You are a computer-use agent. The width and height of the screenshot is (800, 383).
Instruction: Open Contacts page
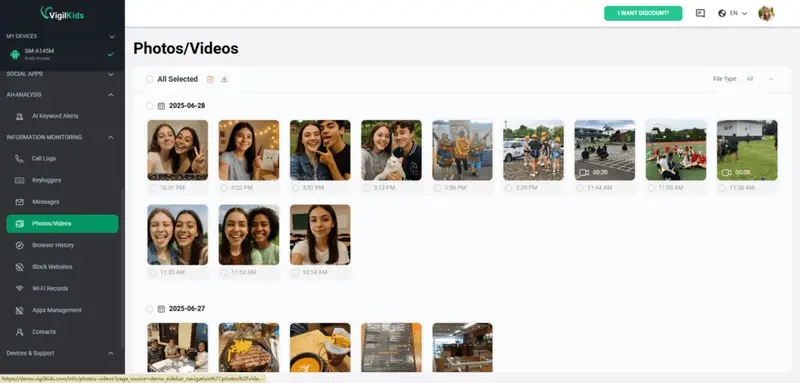pyautogui.click(x=62, y=332)
